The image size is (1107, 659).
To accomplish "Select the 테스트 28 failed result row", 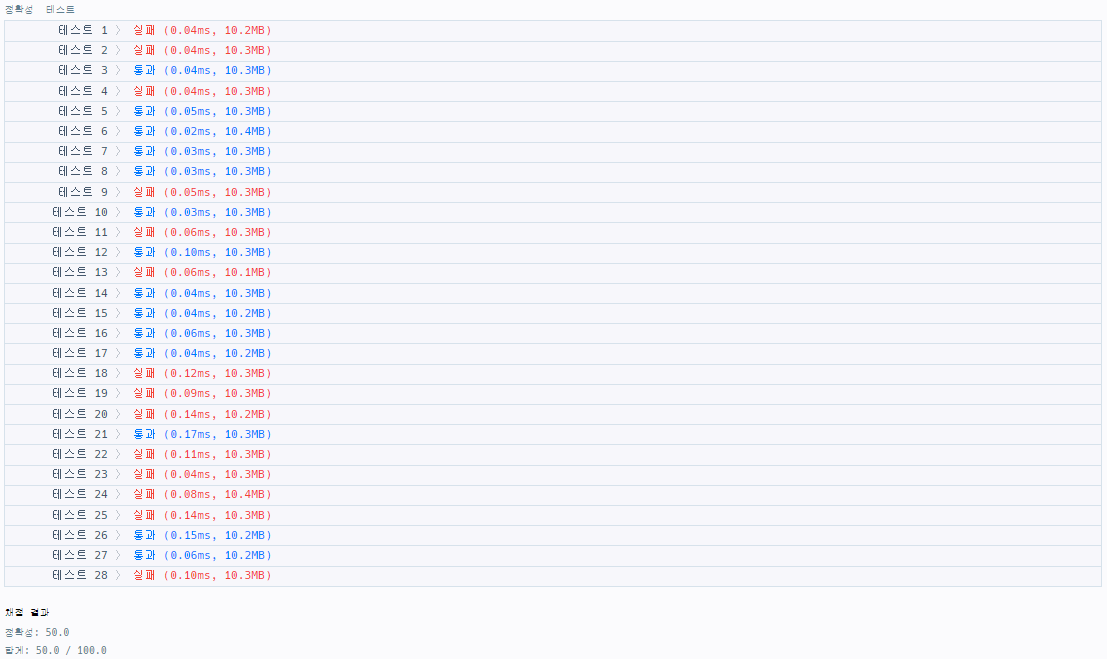I will pyautogui.click(x=553, y=576).
